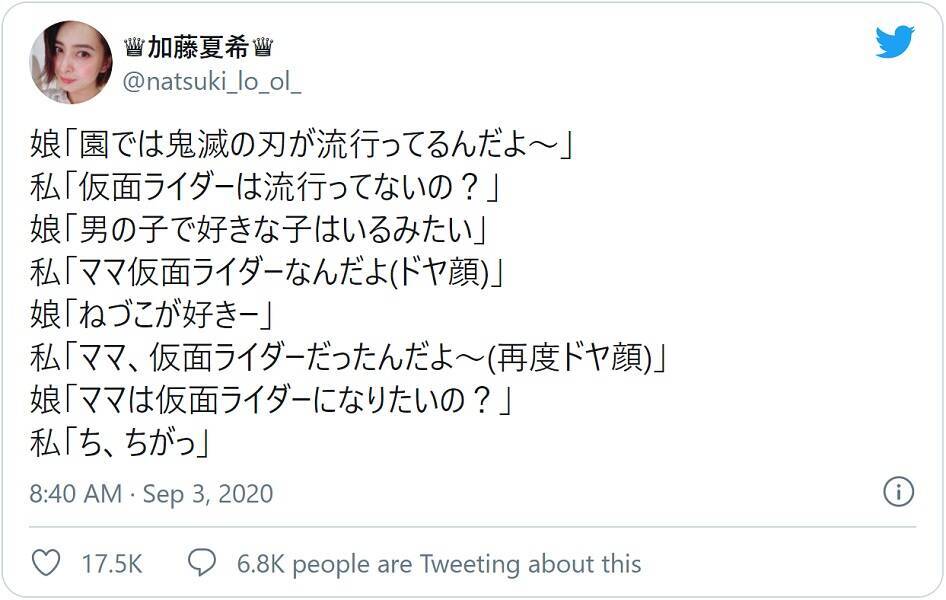
Task: Click the 8:40 AM · Sep 3, 2020 timestamp
Action: [x=151, y=494]
